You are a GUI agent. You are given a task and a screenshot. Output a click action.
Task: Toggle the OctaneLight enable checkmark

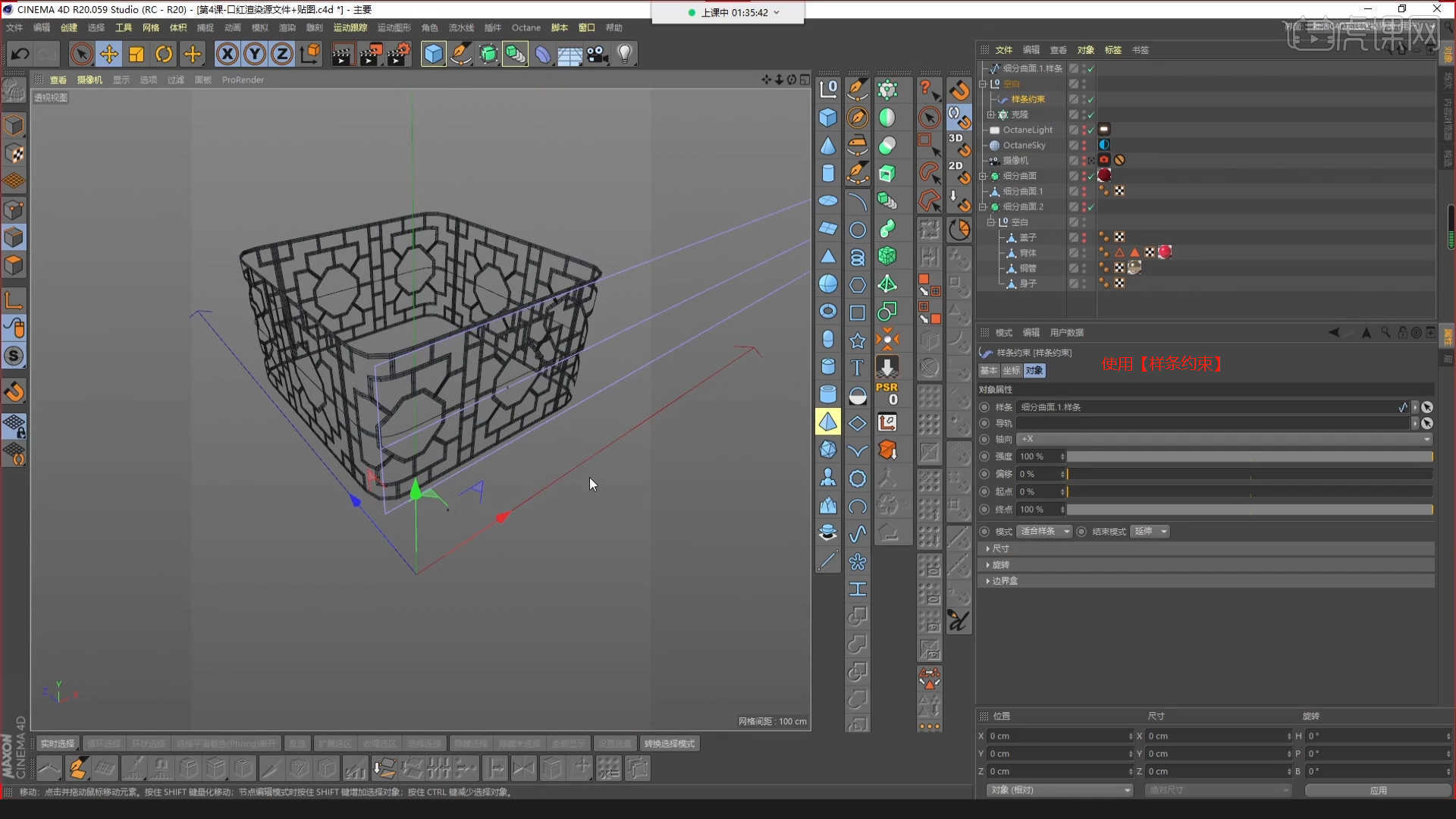1091,130
